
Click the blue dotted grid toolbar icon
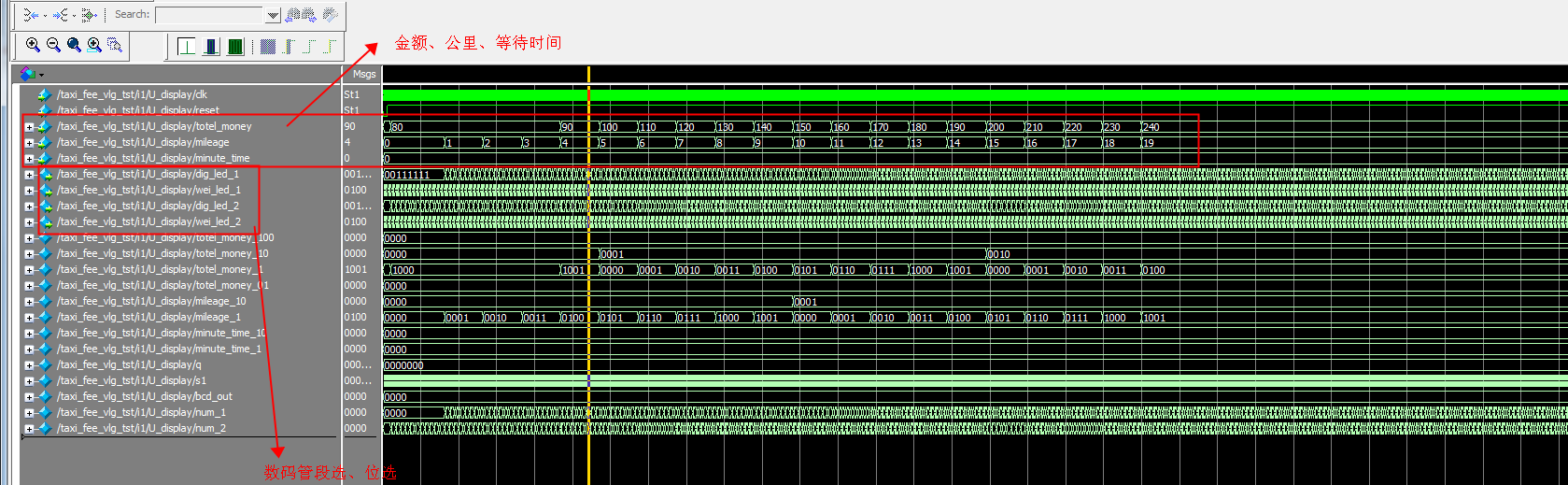point(268,46)
